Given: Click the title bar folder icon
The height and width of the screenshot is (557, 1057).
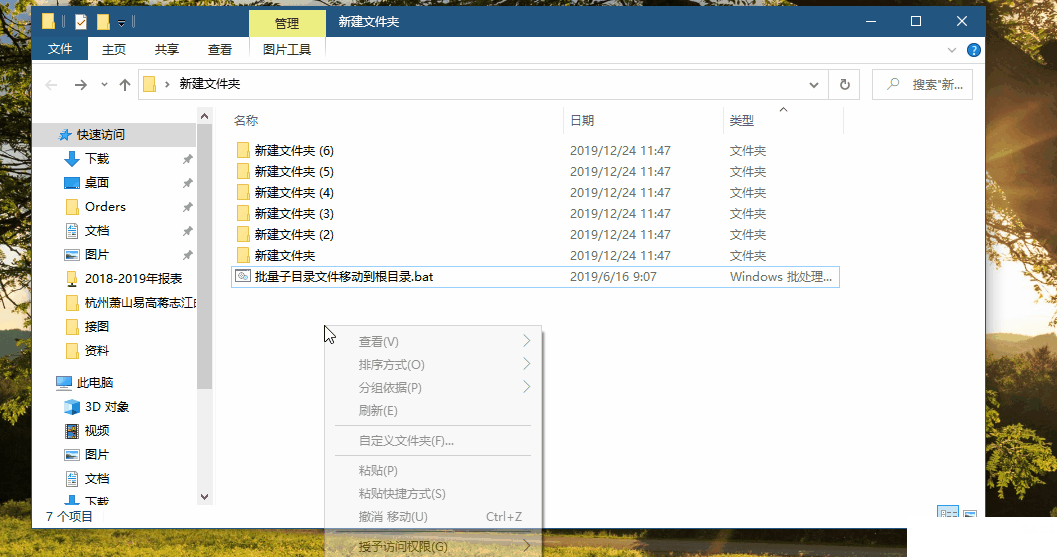Looking at the screenshot, I should pos(49,22).
